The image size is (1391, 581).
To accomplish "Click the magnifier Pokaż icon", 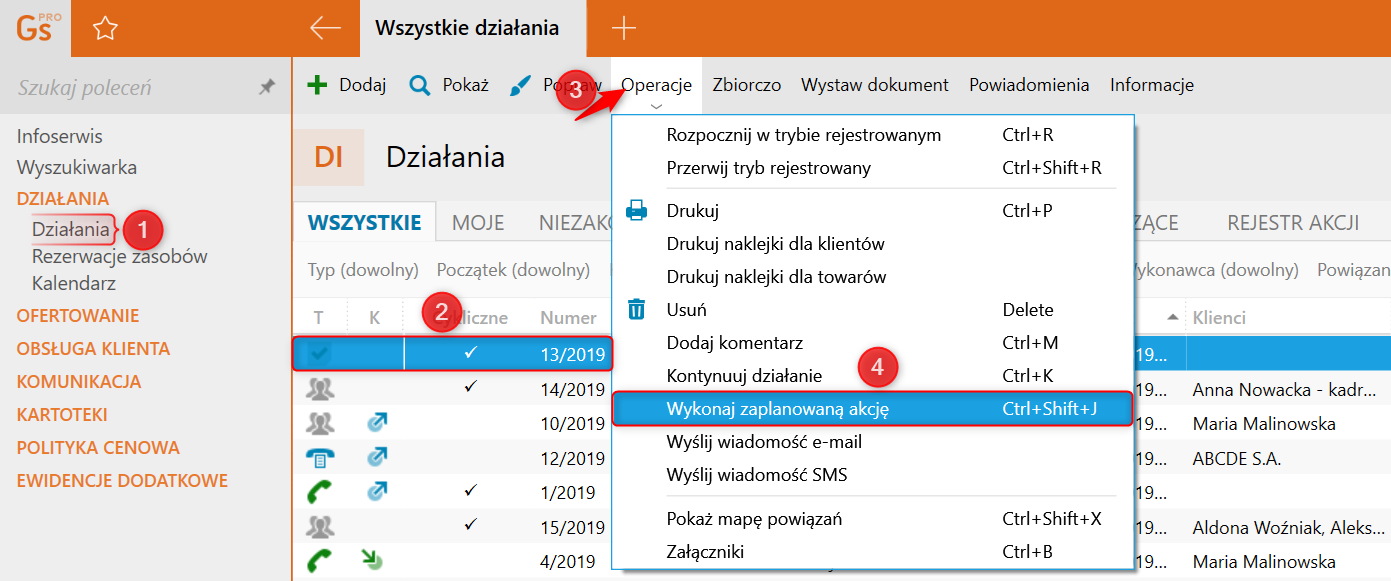I will (420, 85).
